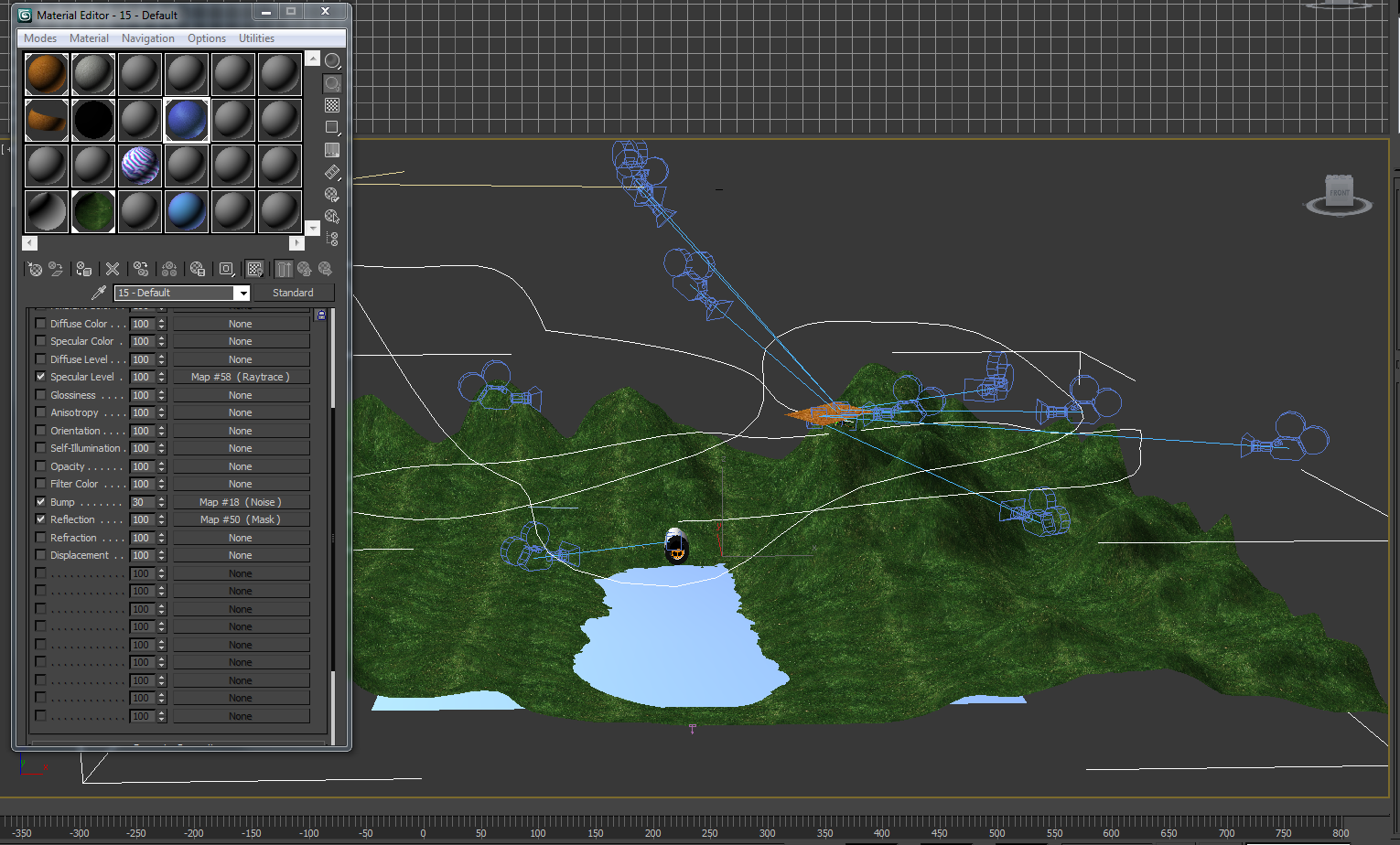The width and height of the screenshot is (1400, 845).
Task: Open the Material menu
Action: coord(89,38)
